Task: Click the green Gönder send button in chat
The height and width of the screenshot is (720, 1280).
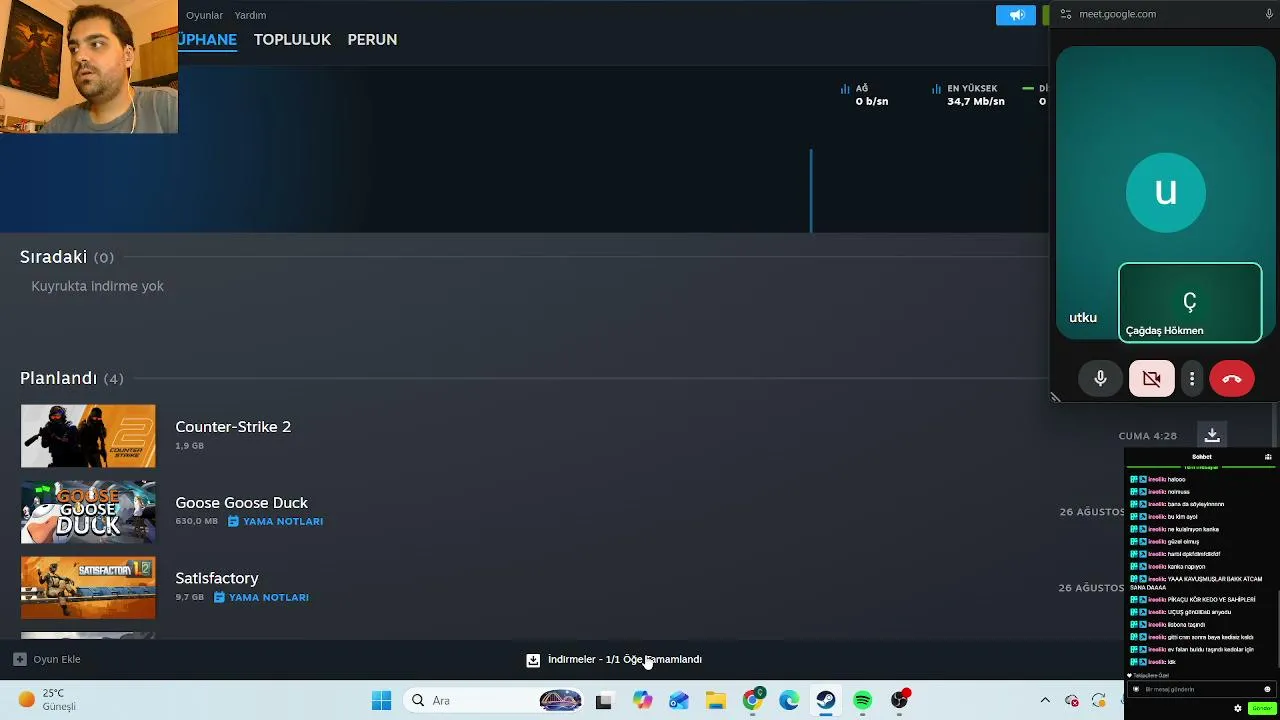Action: (x=1262, y=708)
